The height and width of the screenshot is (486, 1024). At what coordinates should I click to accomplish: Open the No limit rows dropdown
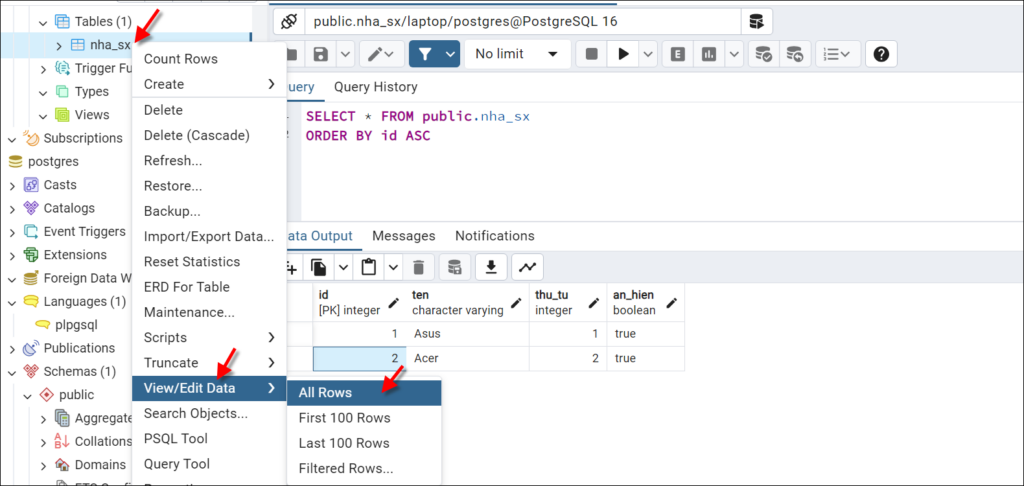pos(517,54)
